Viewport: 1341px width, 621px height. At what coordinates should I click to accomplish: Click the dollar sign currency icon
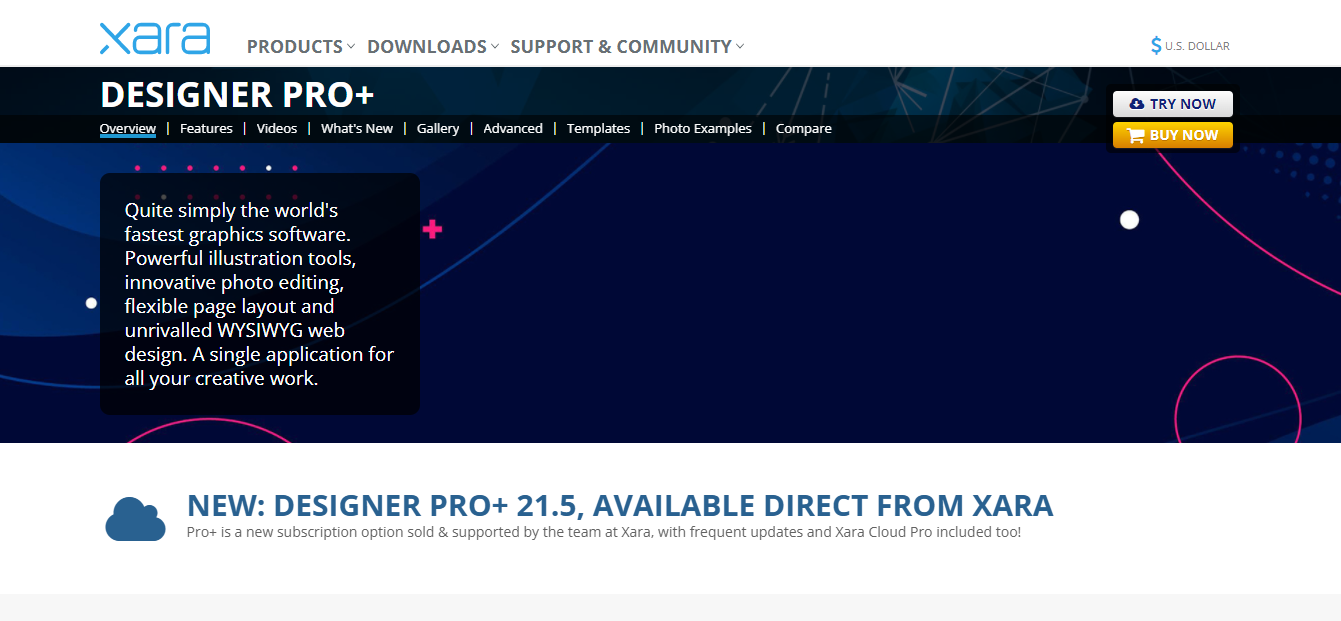coord(1156,45)
